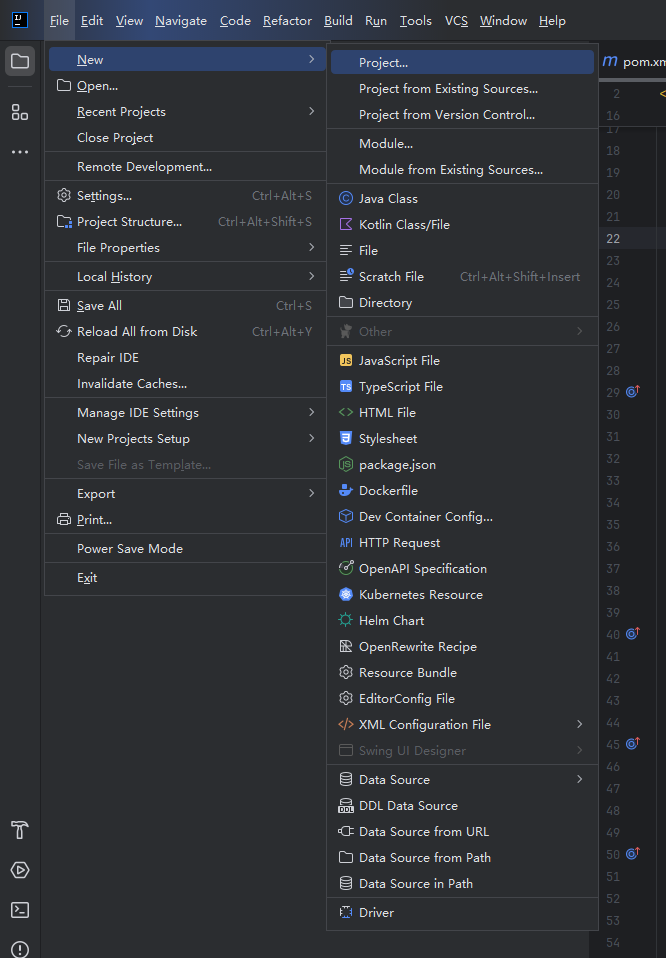
Task: Click the Dev Container Config cube icon
Action: point(346,516)
